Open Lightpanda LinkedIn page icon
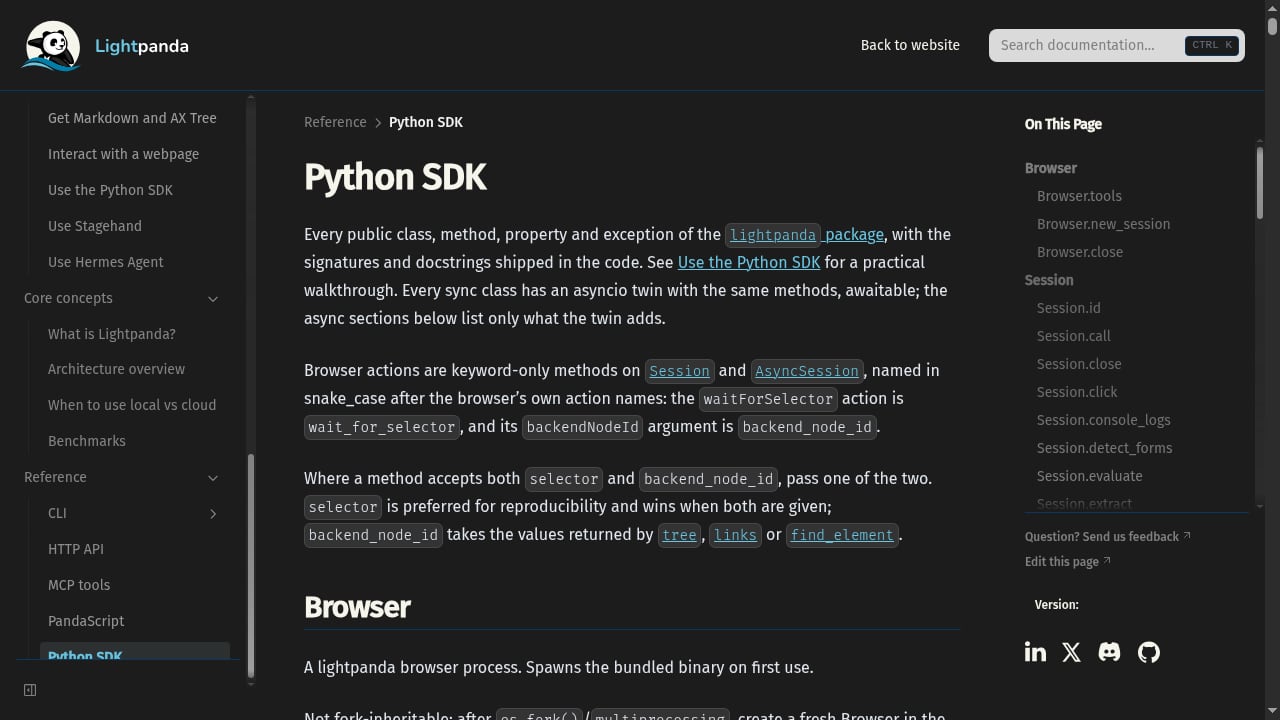 [x=1035, y=652]
